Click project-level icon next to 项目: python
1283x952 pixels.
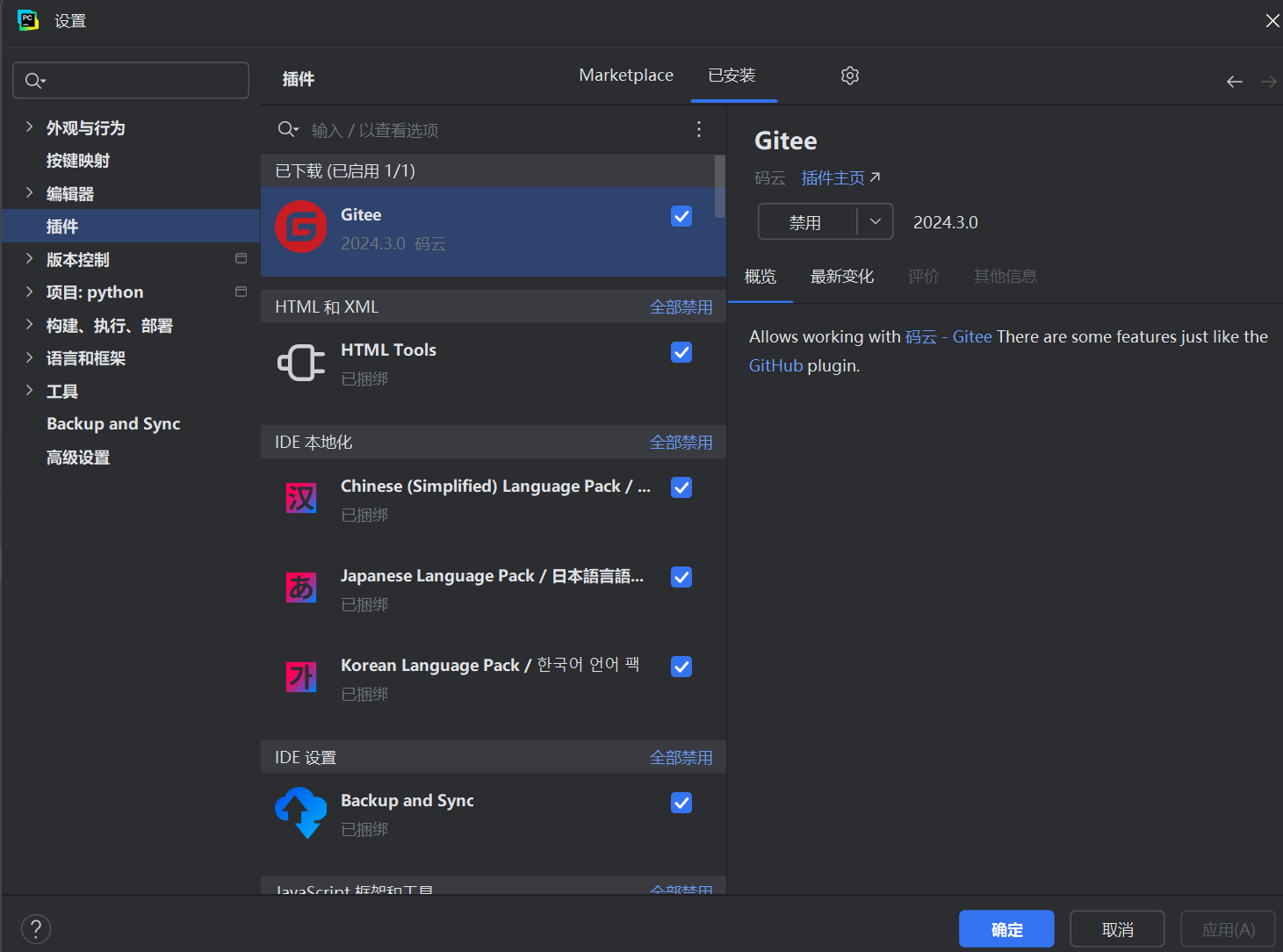coord(241,292)
